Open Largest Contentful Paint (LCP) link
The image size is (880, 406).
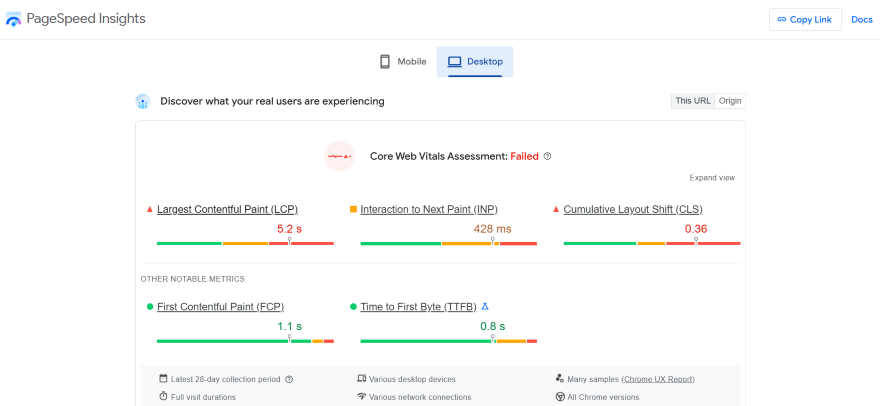pyautogui.click(x=227, y=209)
